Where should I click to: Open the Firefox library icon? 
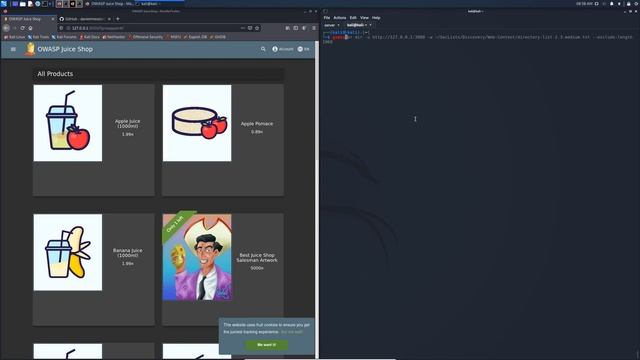pyautogui.click(x=288, y=28)
